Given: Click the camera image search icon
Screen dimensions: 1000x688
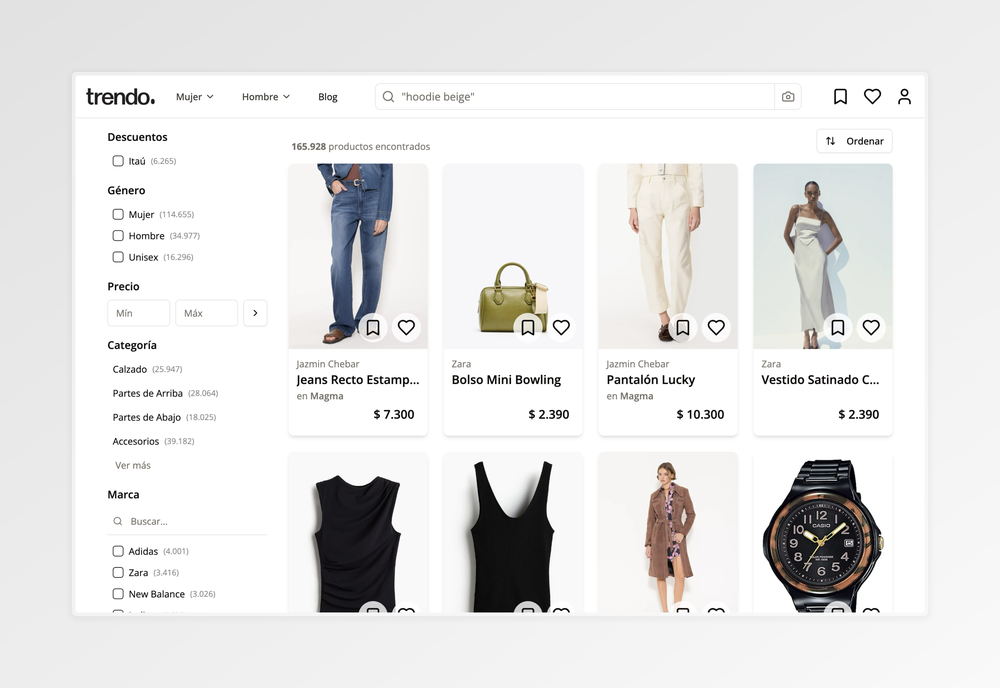Looking at the screenshot, I should [x=788, y=96].
